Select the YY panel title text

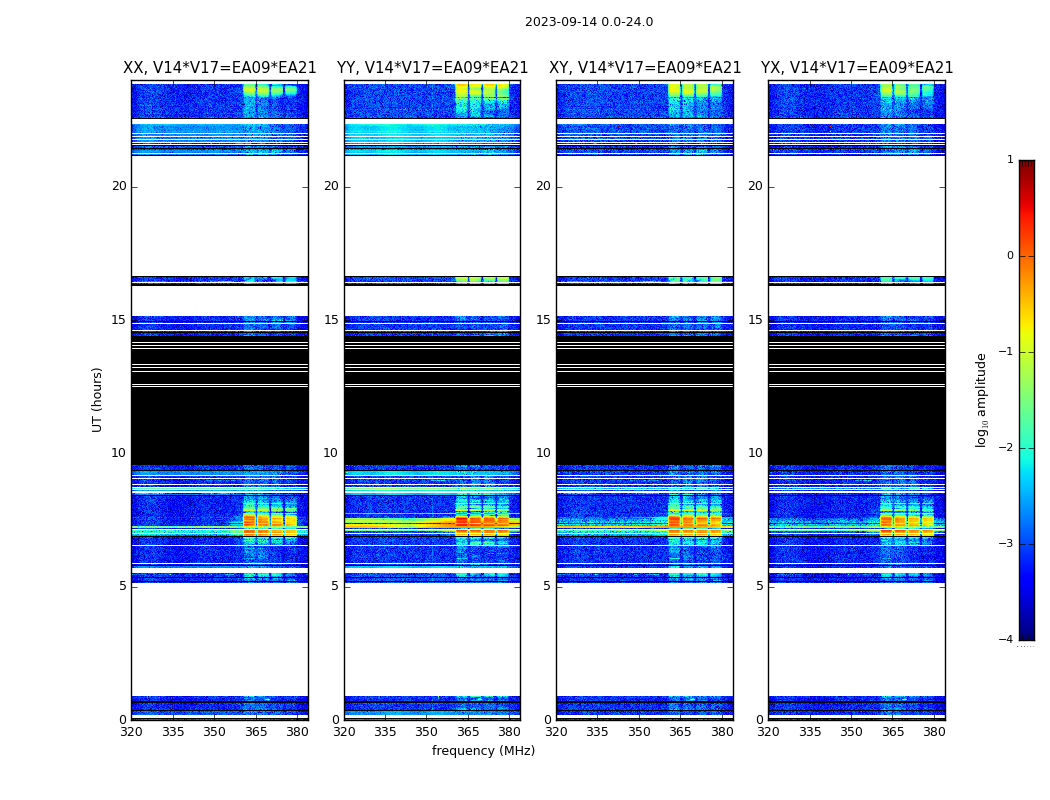pos(432,68)
